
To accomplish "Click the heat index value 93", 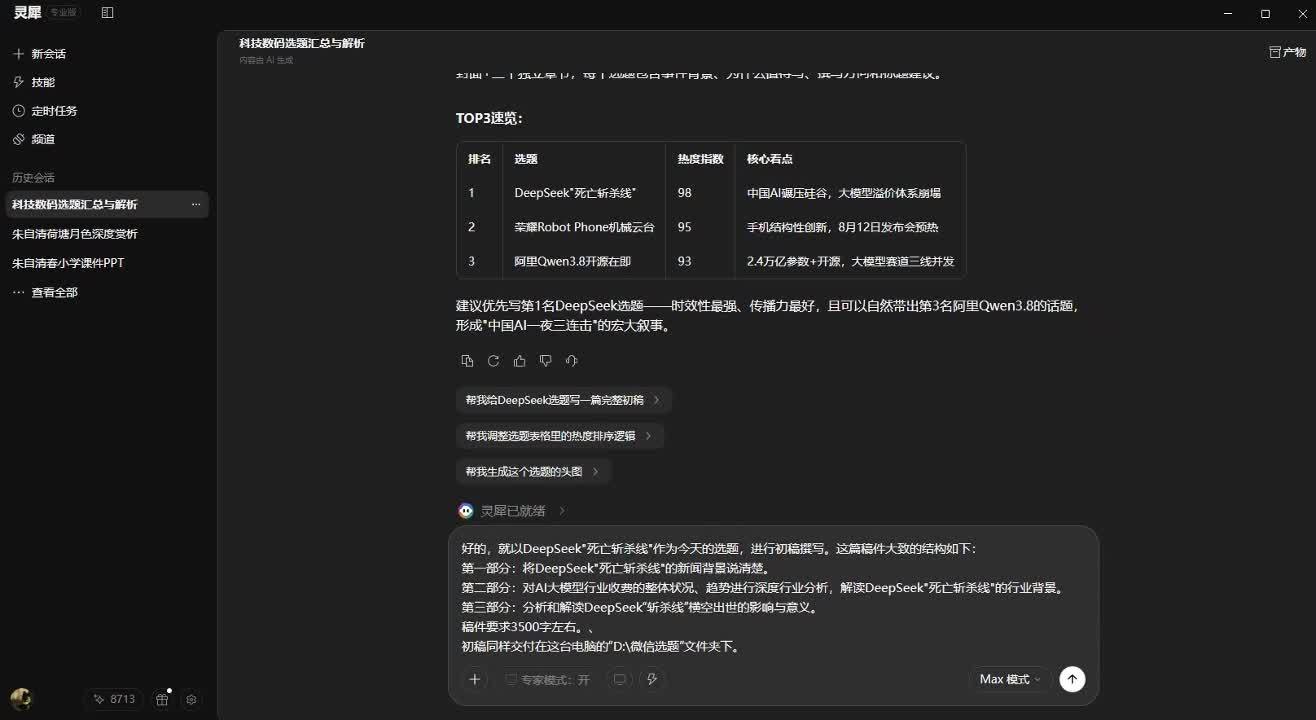I will pyautogui.click(x=684, y=261).
